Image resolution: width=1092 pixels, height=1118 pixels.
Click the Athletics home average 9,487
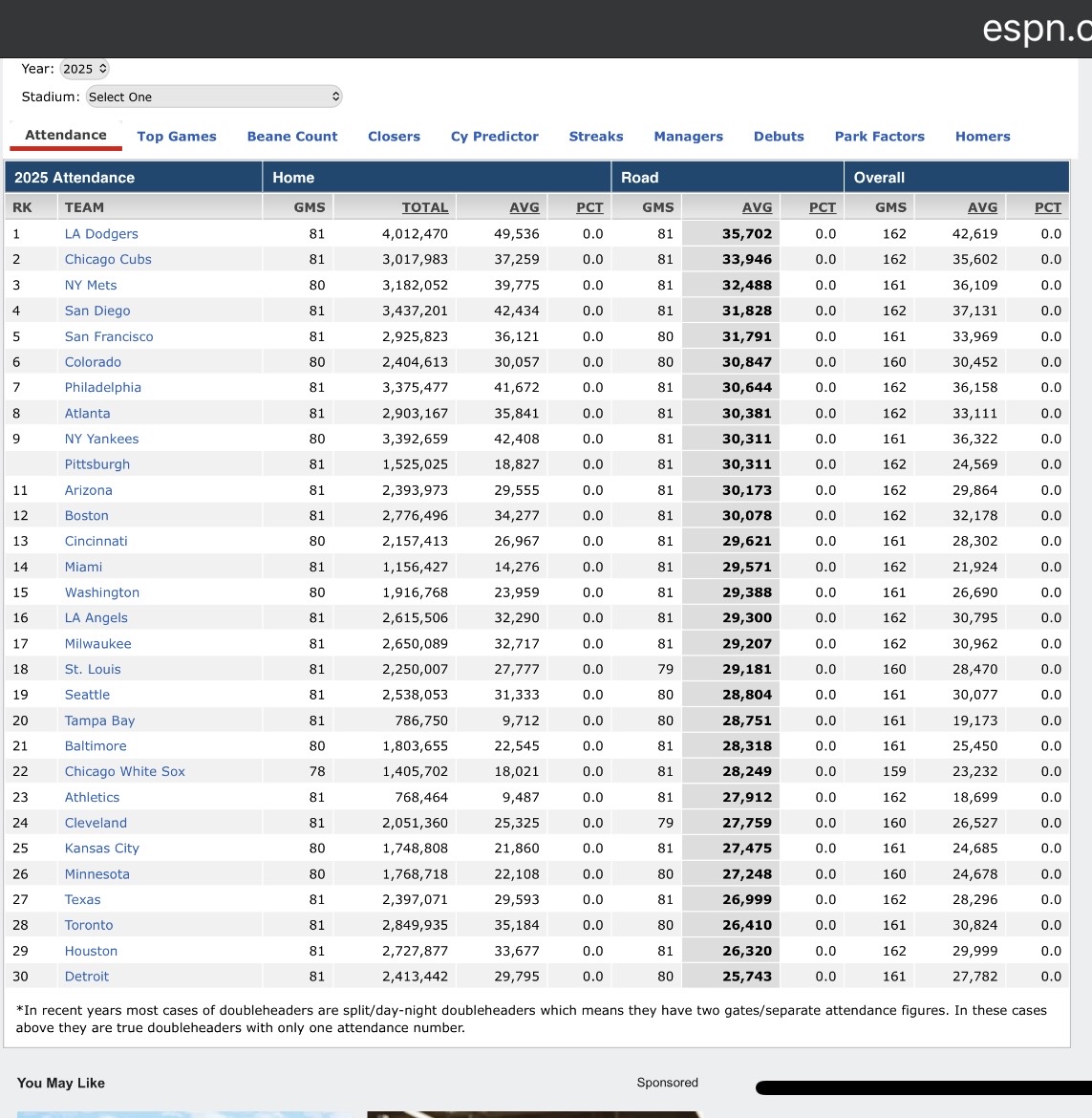point(521,798)
